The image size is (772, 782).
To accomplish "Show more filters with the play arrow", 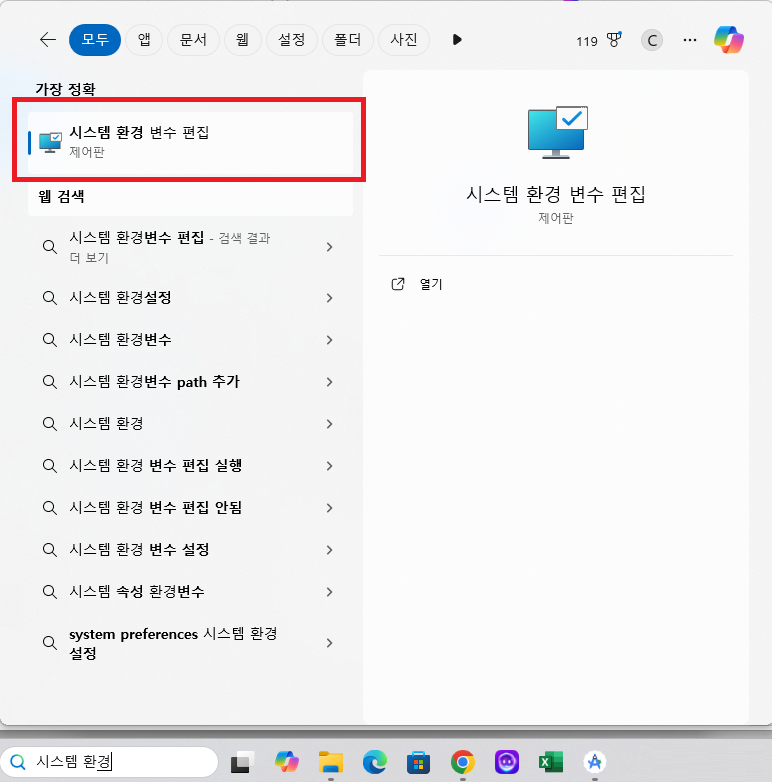I will point(457,39).
